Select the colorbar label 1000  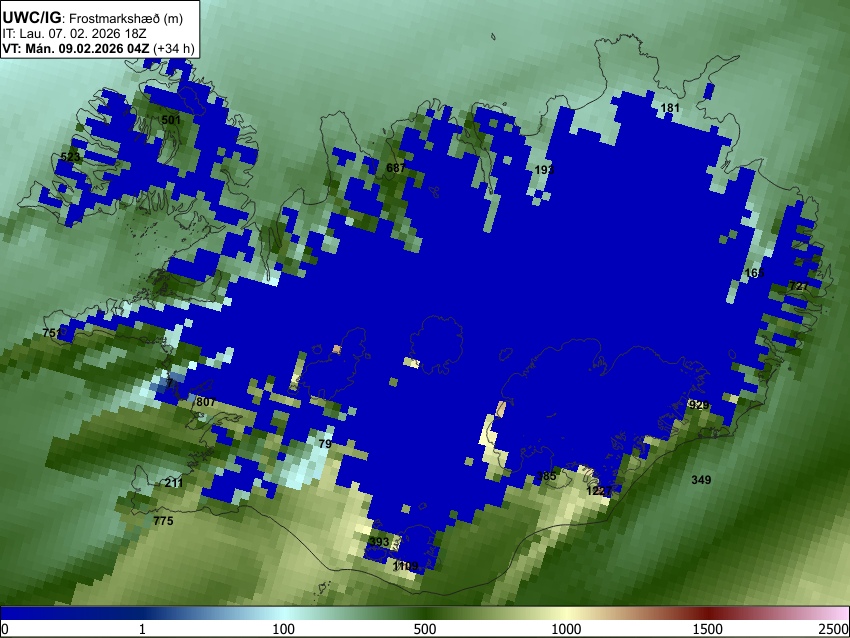coord(566,629)
